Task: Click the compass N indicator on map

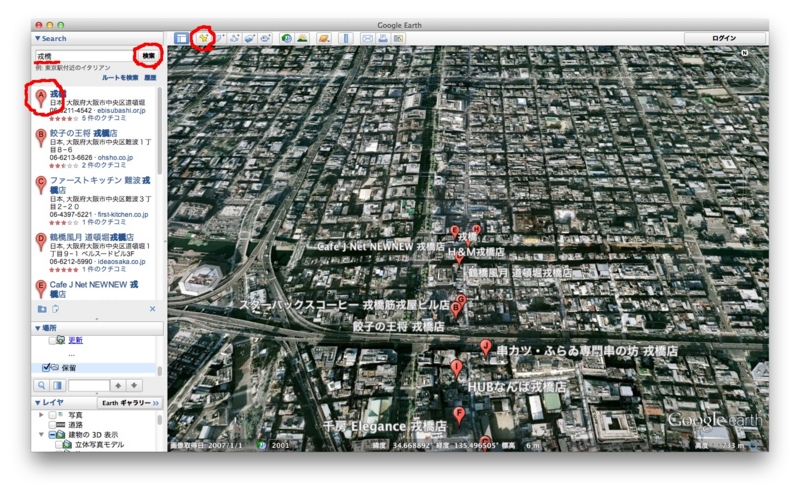Action: (745, 53)
